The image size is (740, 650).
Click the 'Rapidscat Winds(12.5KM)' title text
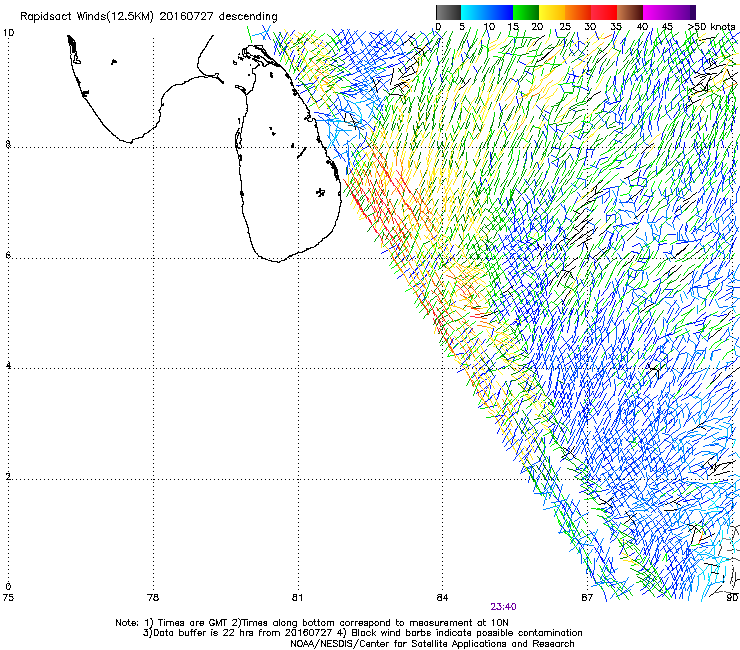point(86,16)
